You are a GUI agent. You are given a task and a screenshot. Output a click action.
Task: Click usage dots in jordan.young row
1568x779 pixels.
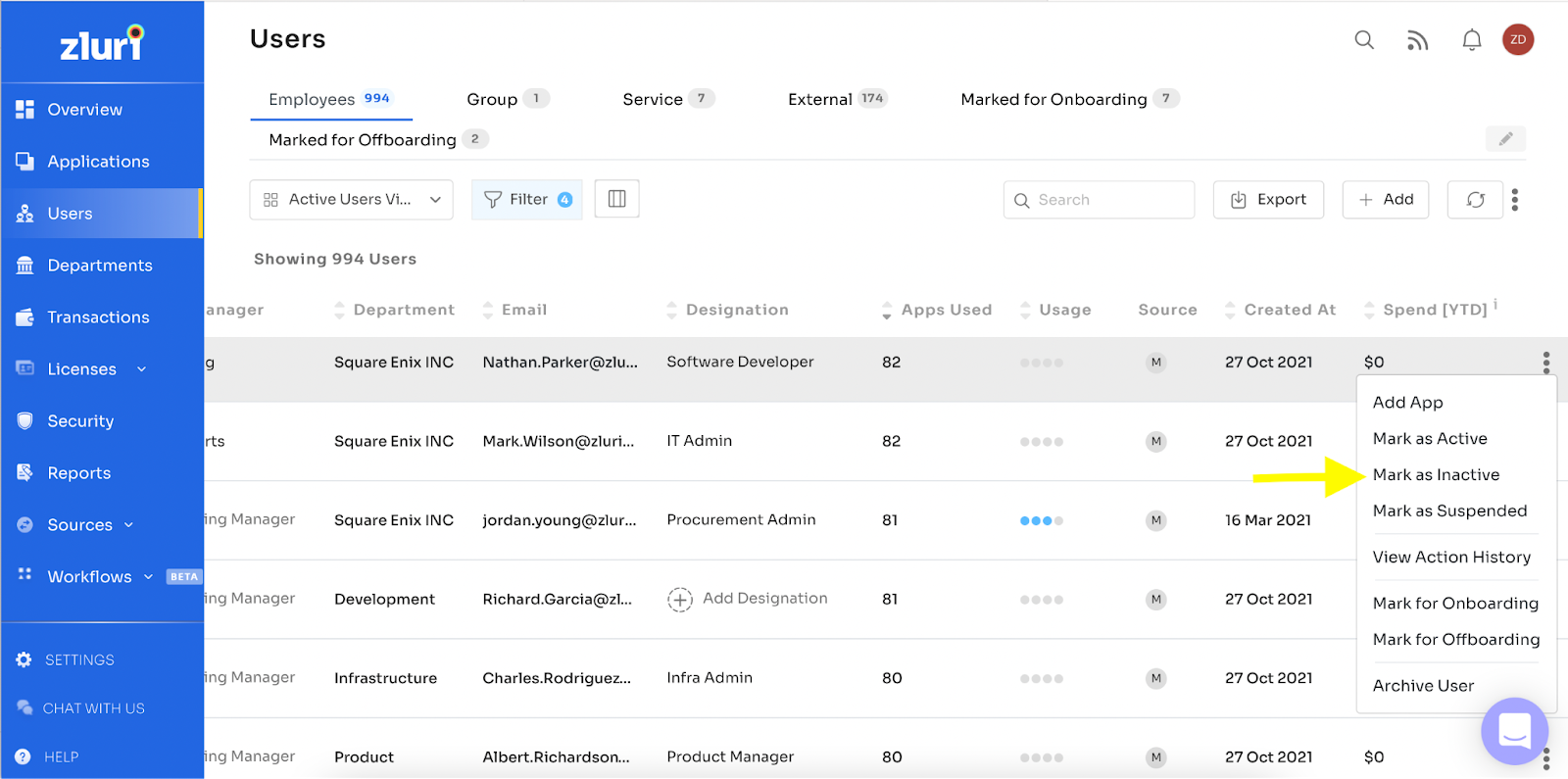(x=1041, y=520)
